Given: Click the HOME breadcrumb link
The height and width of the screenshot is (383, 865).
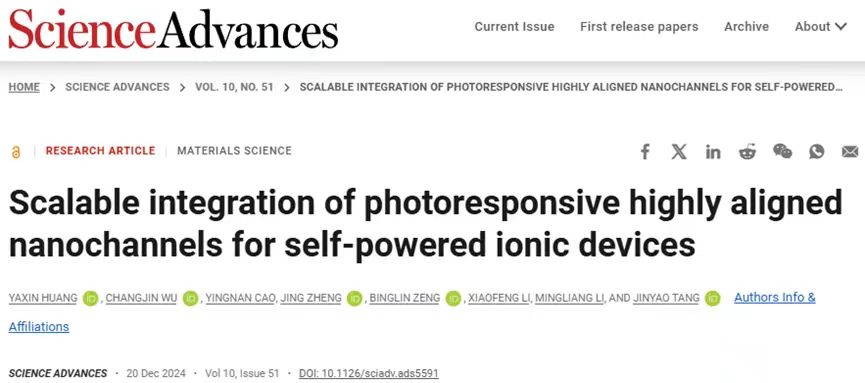Looking at the screenshot, I should click(24, 87).
